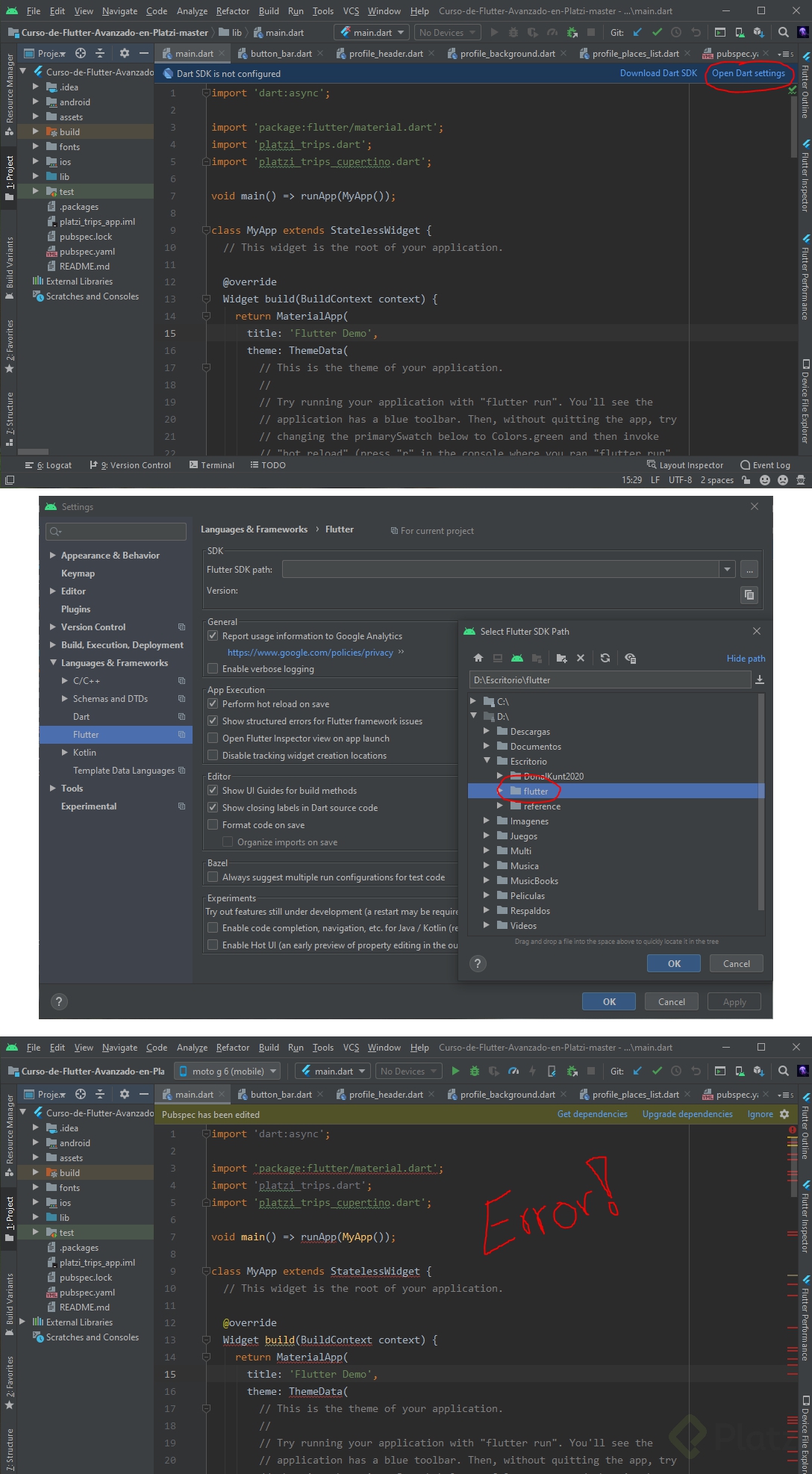
Task: Copy Flutter version info icon in Settings
Action: coord(749,594)
